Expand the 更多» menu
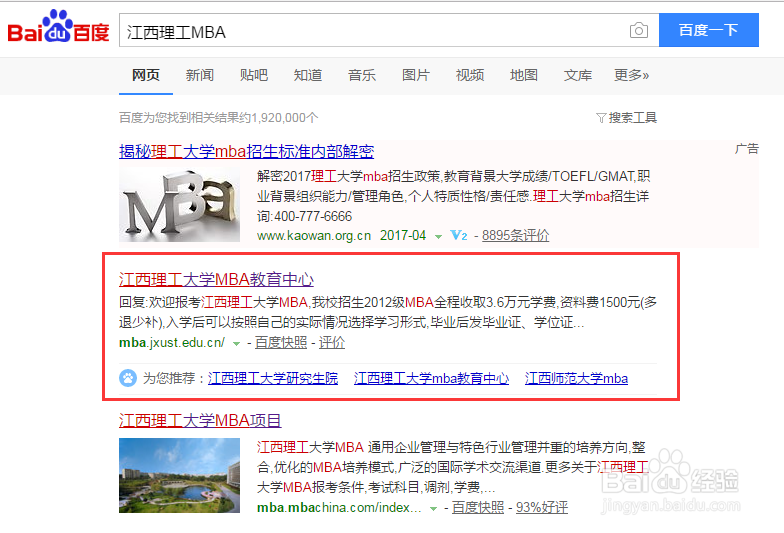This screenshot has height=533, width=784. click(x=632, y=76)
